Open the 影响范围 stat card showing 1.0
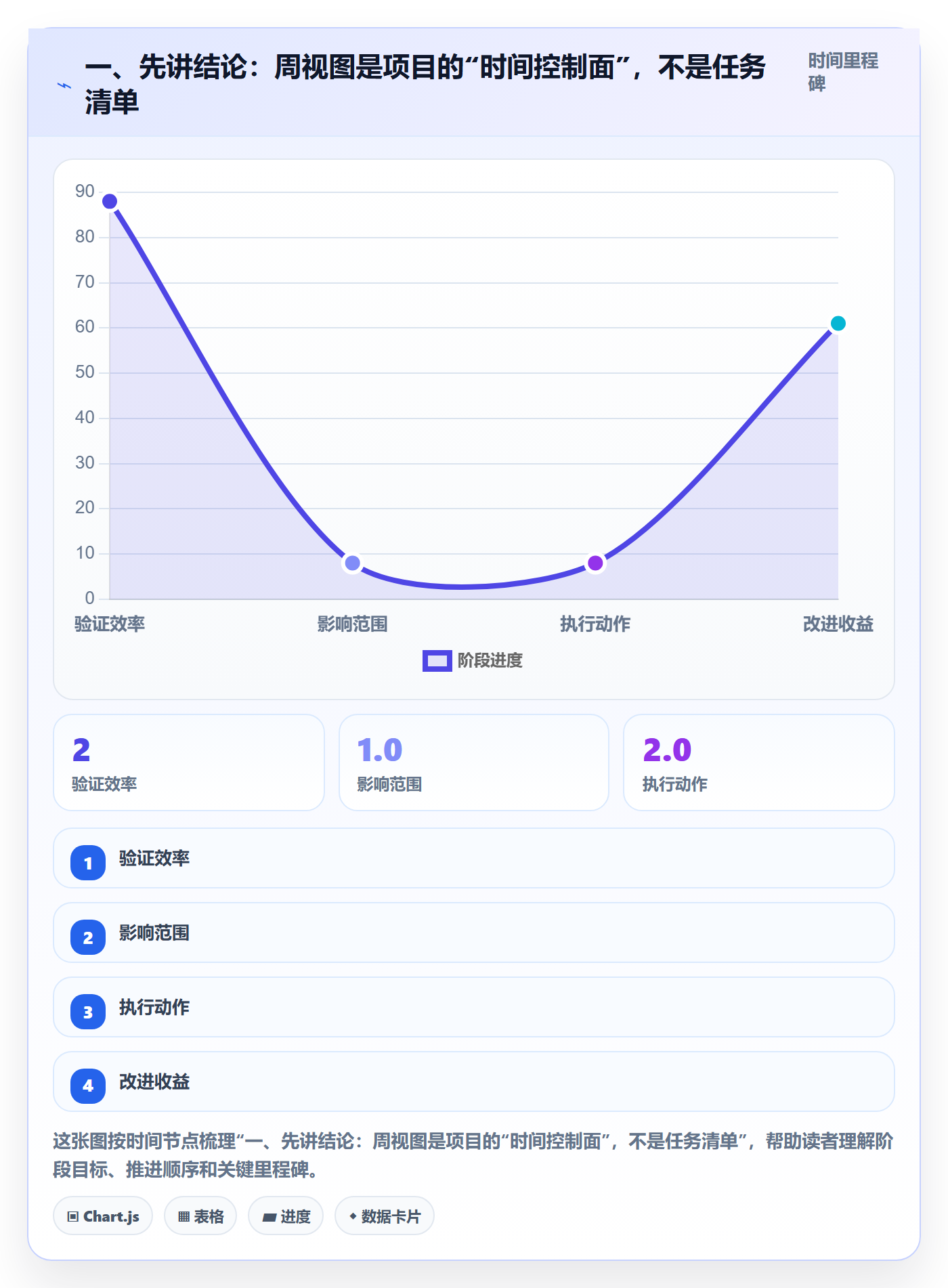948x1288 pixels. [x=474, y=763]
